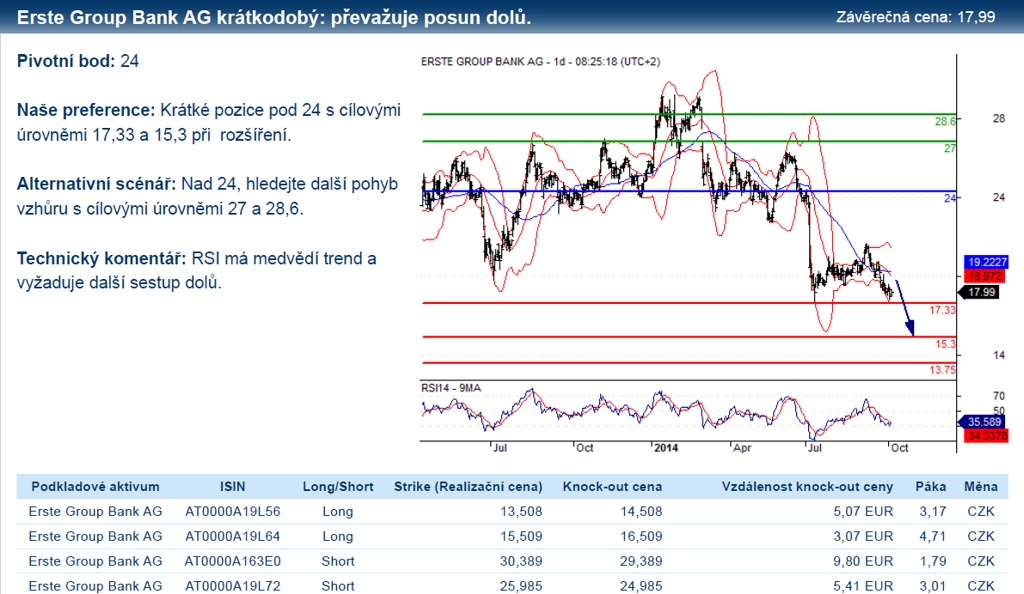Select the red 13.75 support label
Screen dimensions: 1024x594
coord(942,370)
